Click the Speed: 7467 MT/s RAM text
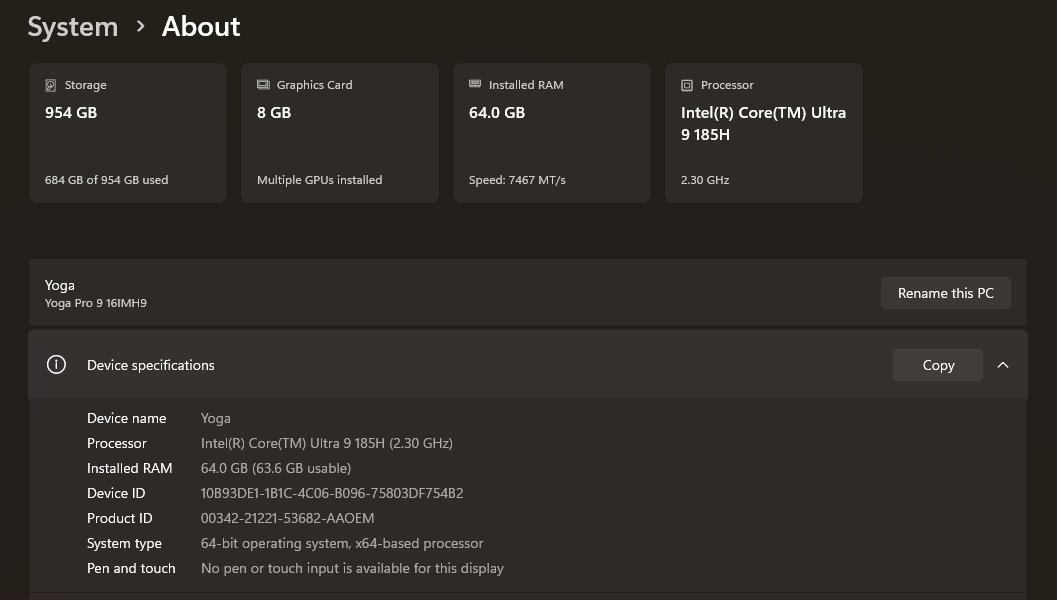The height and width of the screenshot is (600, 1057). (517, 180)
